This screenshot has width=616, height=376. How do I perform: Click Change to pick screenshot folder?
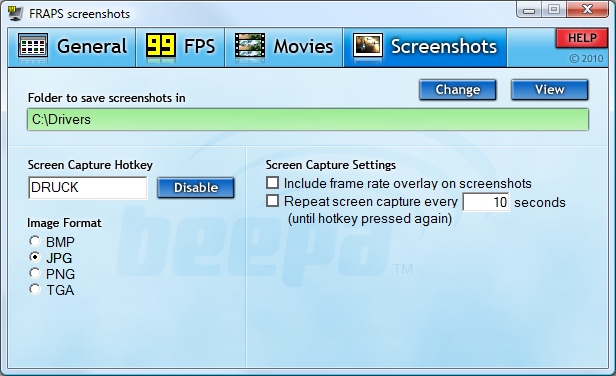[458, 90]
